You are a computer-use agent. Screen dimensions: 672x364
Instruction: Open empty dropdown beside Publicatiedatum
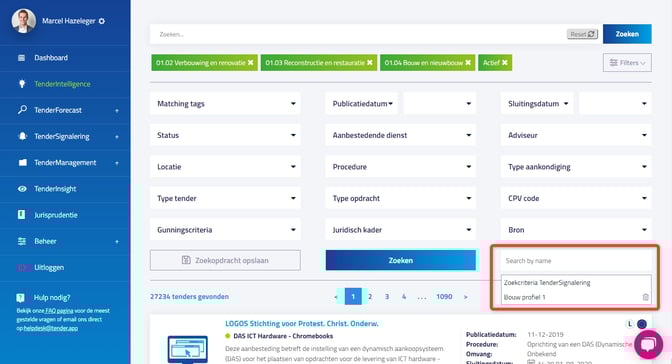tap(440, 103)
